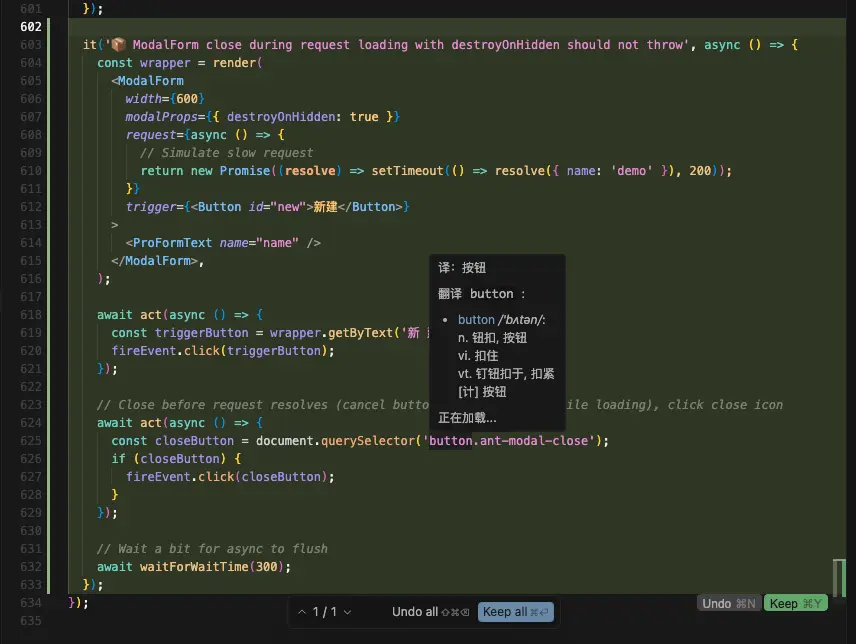Go to previous change with up chevron

coord(302,612)
